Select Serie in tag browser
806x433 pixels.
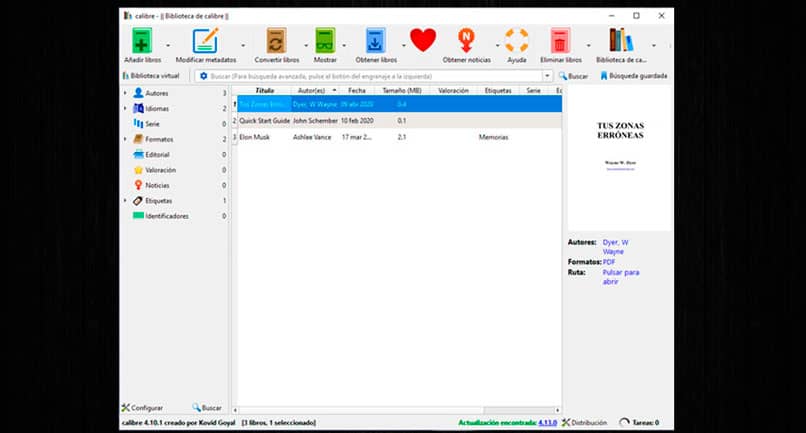coord(152,124)
